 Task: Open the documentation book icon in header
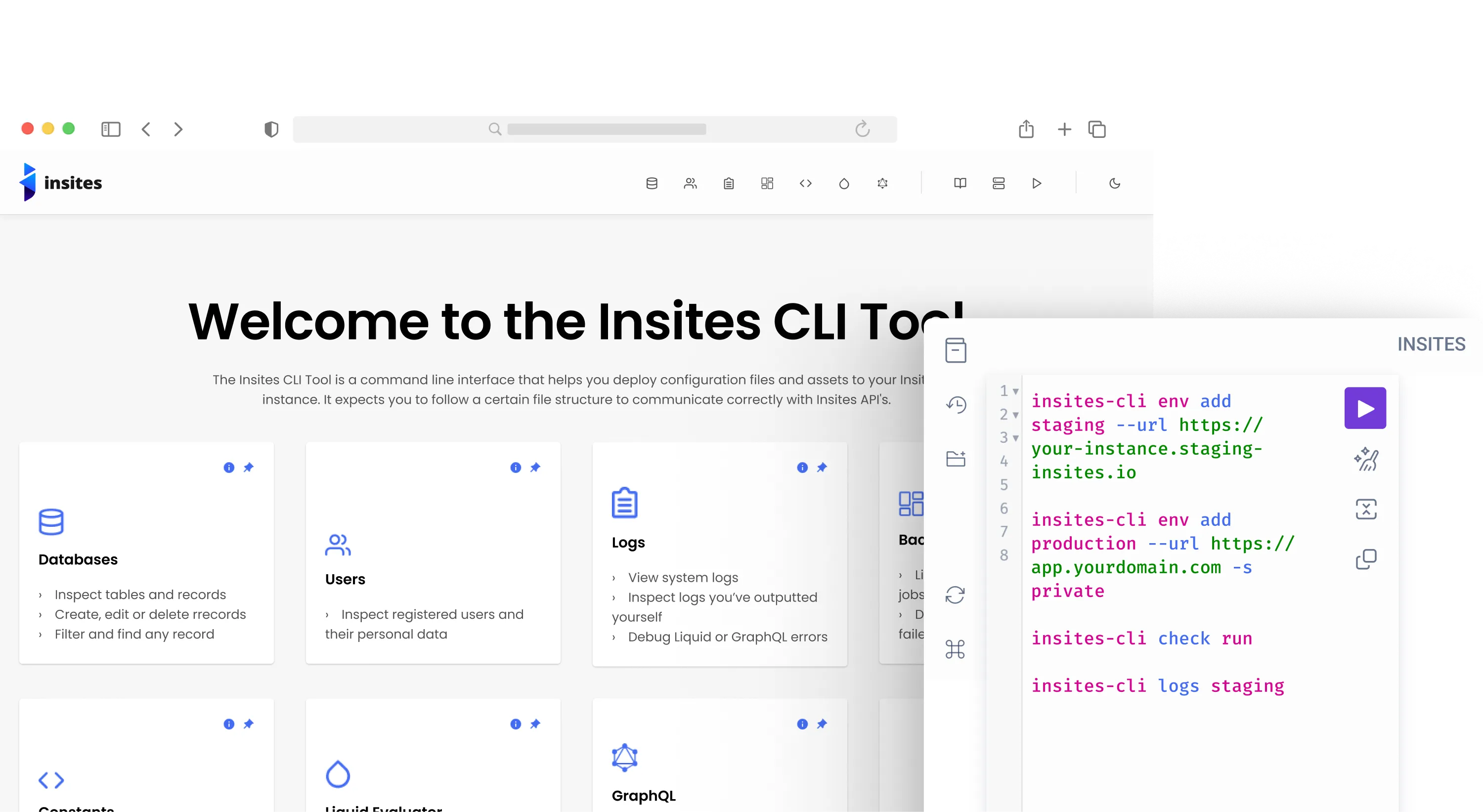[x=960, y=183]
